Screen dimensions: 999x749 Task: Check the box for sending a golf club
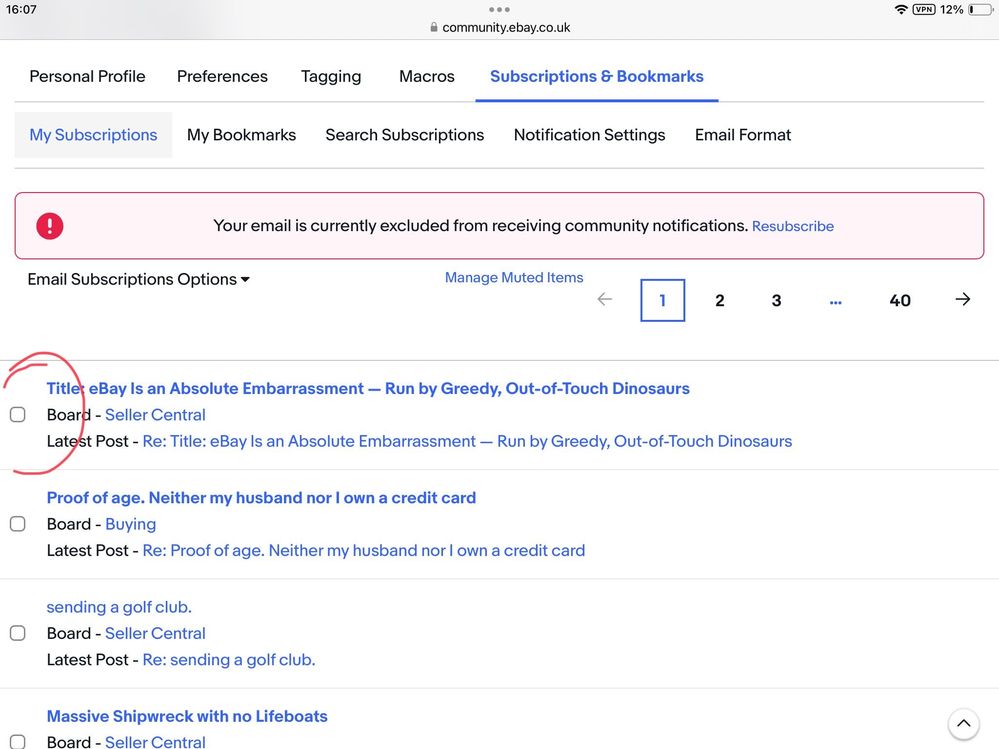tap(18, 633)
